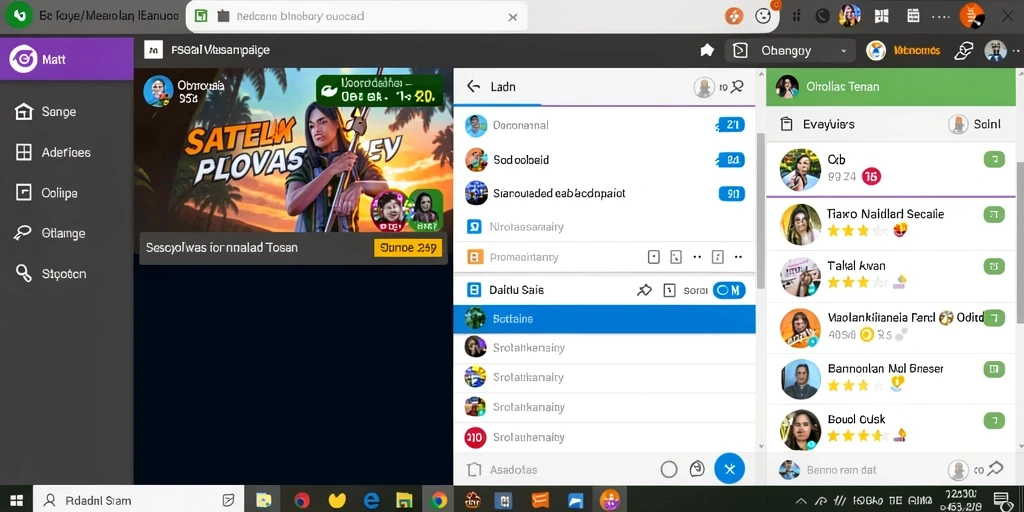This screenshot has height=512, width=1024.
Task: Open the Stipoten search icon in sidebar
Action: tap(24, 274)
